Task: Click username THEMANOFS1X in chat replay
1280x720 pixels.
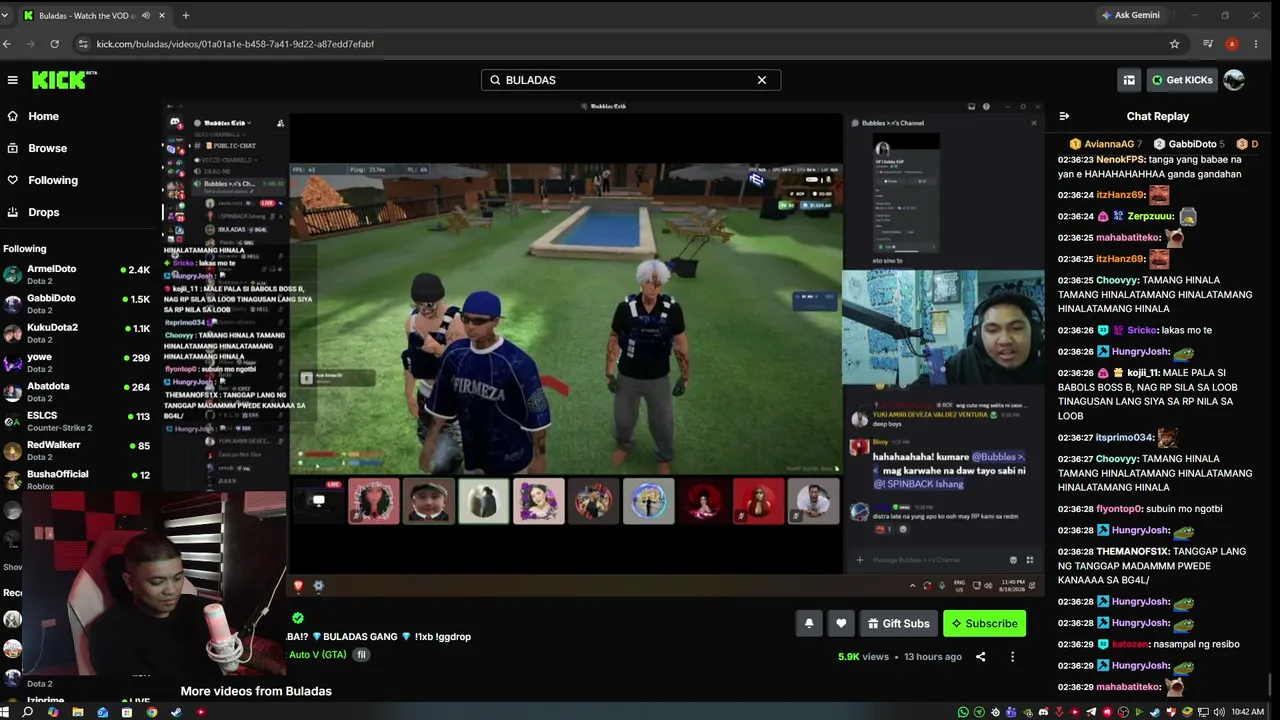Action: (1133, 552)
